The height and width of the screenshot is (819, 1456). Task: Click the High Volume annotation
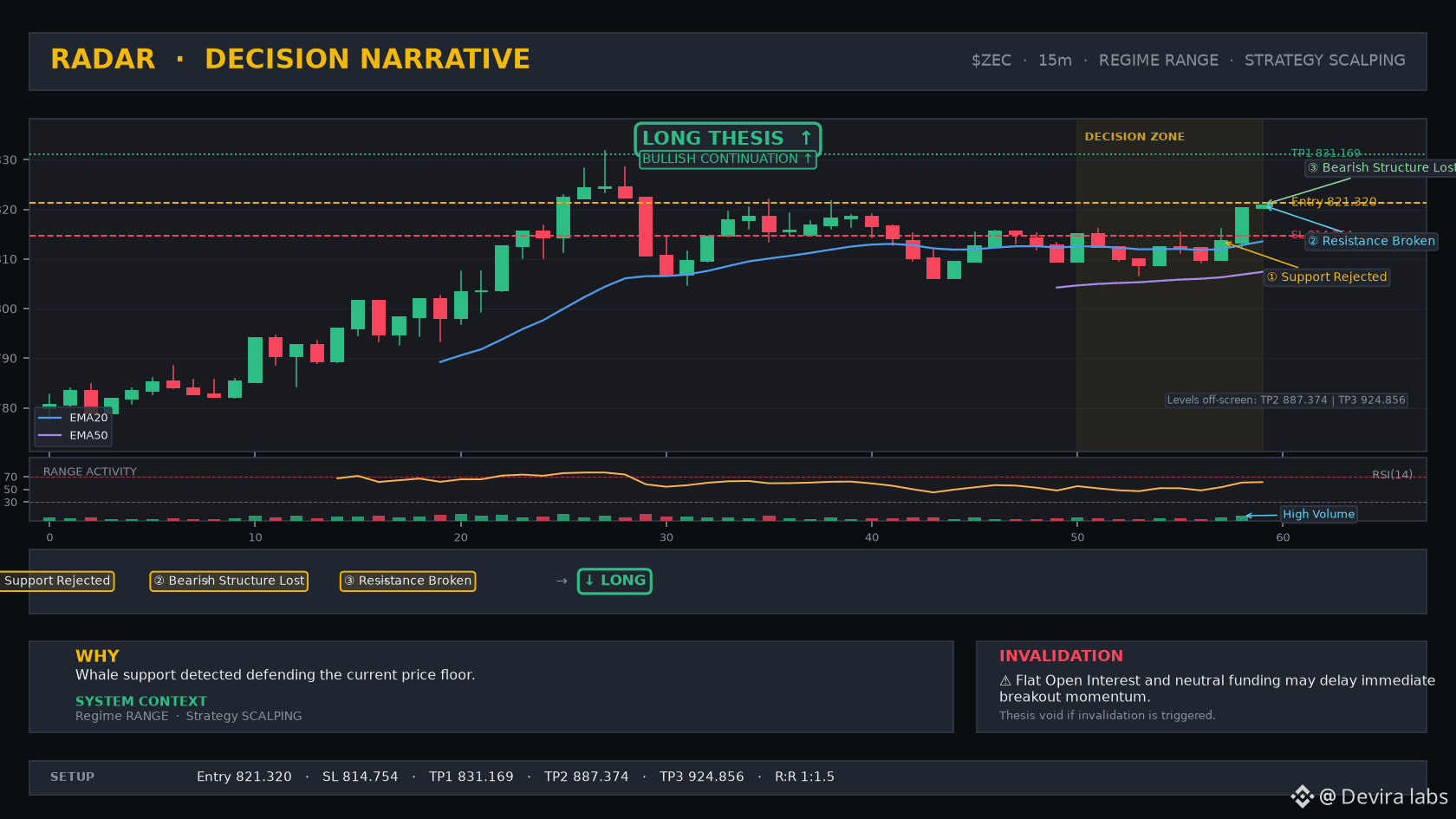point(1318,514)
